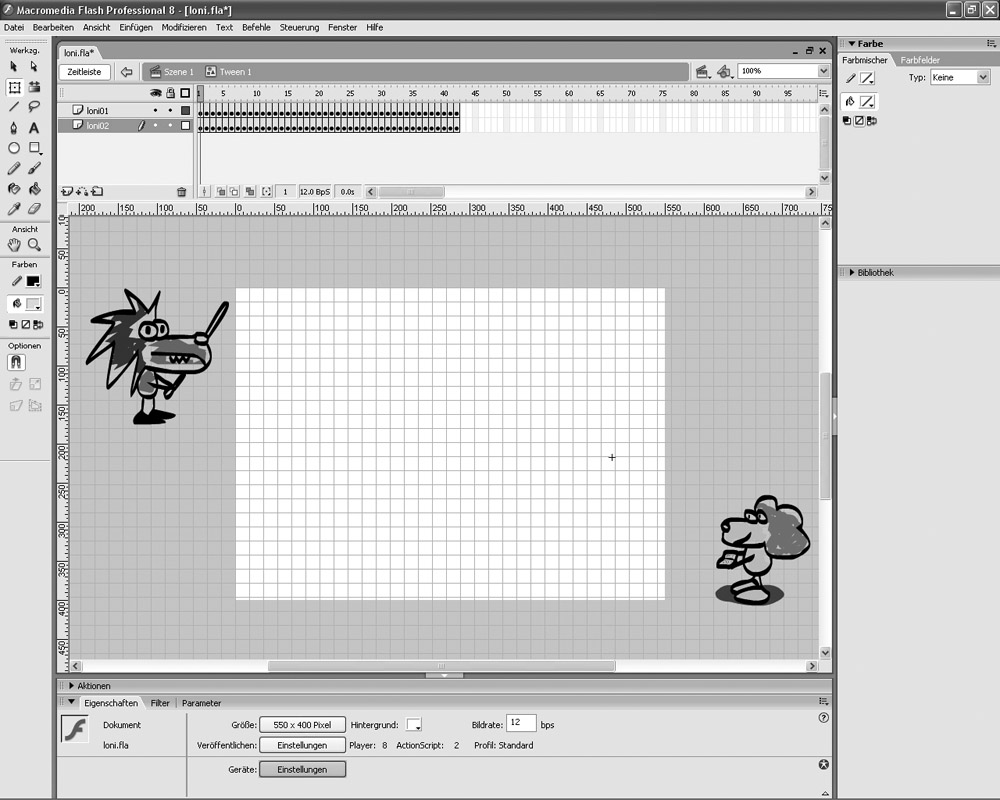This screenshot has height=800, width=1000.
Task: Click the Hintergrund color swatch
Action: point(413,724)
